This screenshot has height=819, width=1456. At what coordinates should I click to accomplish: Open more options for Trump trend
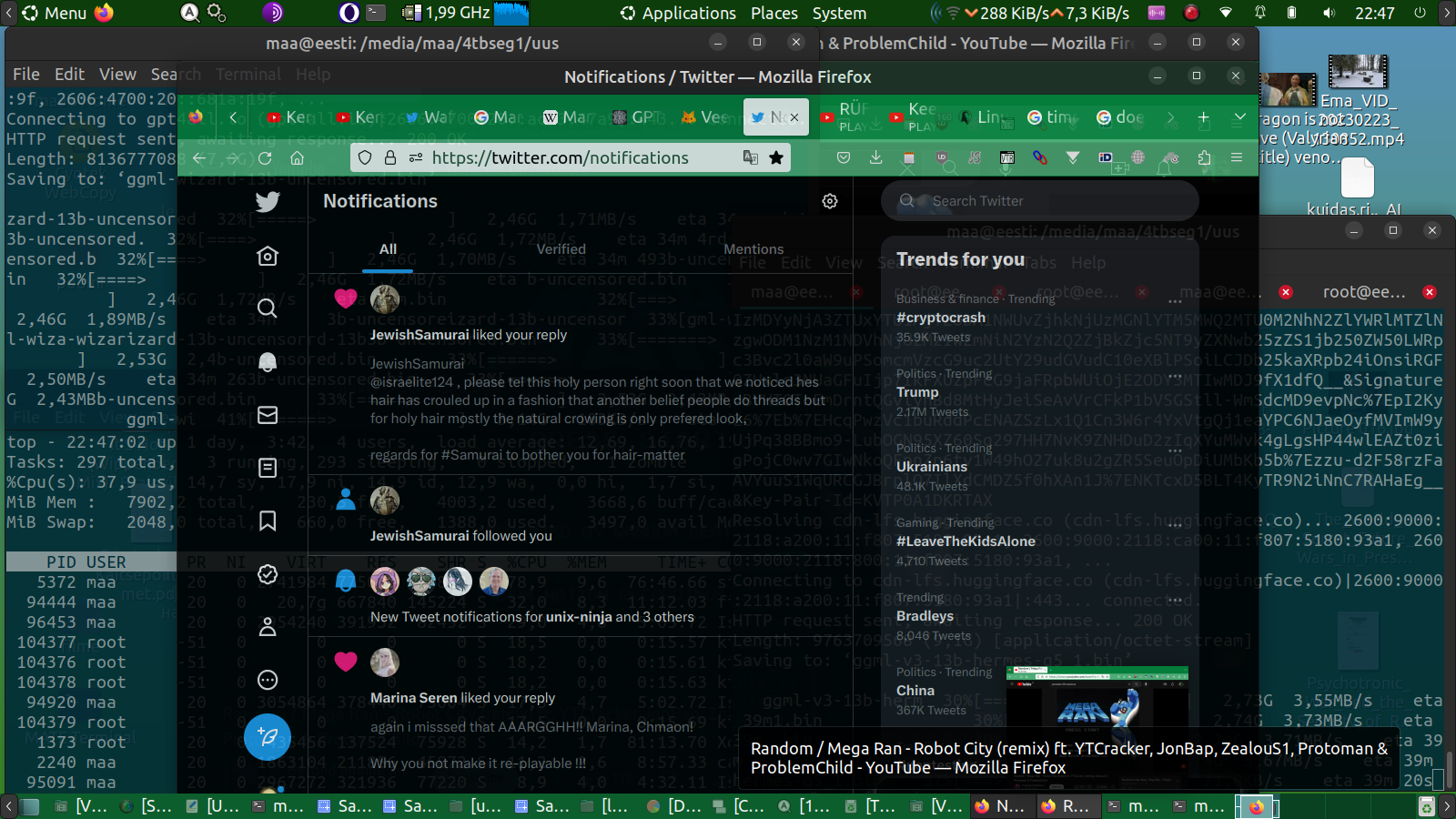(x=1175, y=375)
